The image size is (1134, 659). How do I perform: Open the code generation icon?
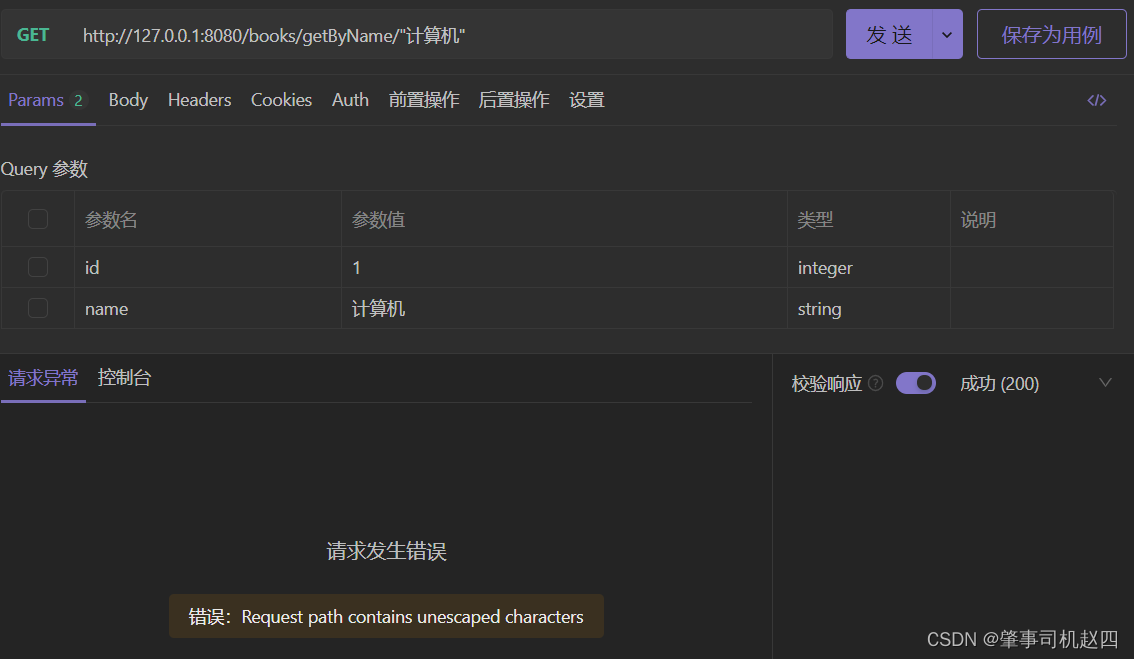click(x=1096, y=100)
